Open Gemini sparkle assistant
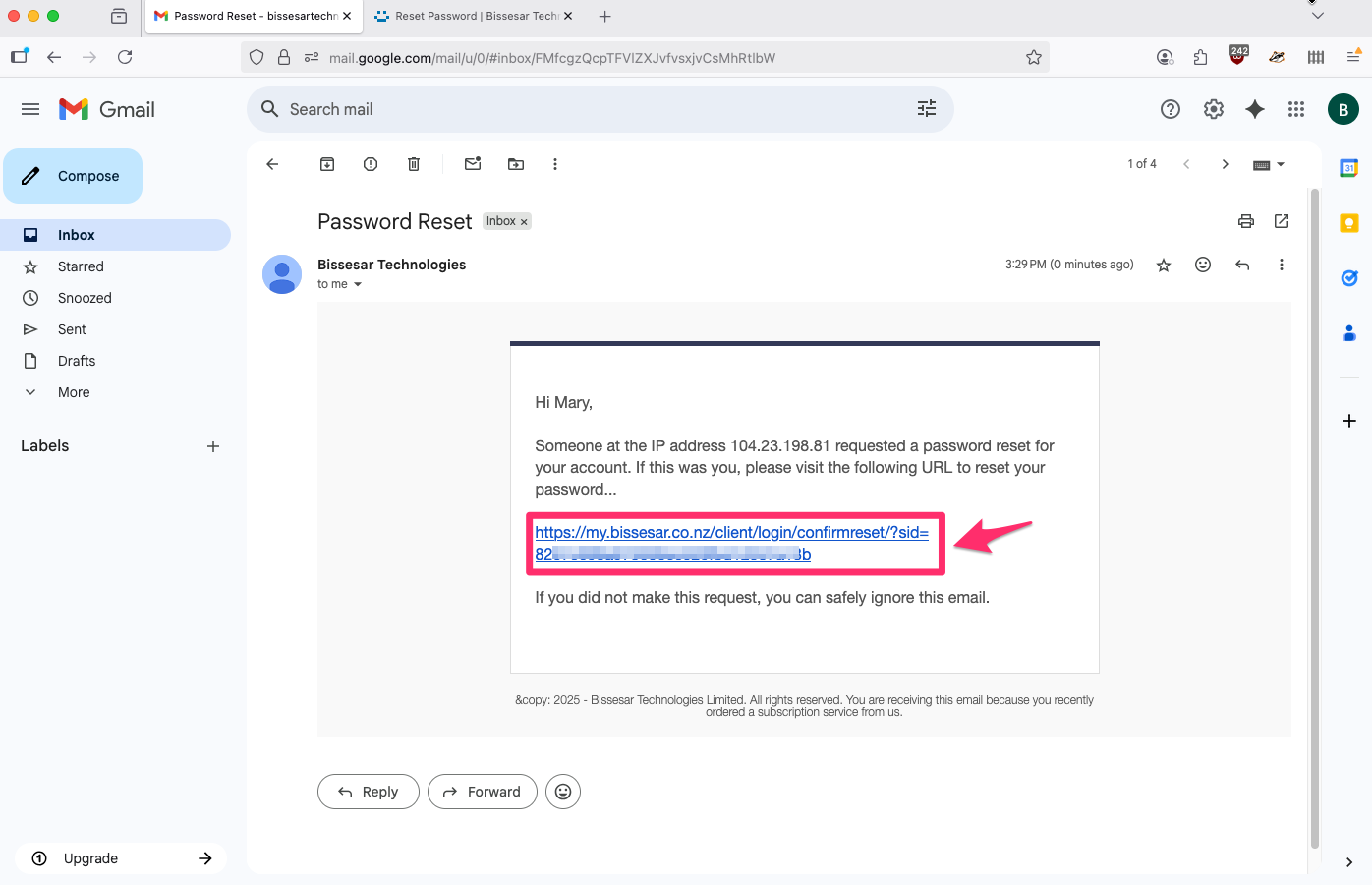This screenshot has width=1372, height=885. point(1255,109)
